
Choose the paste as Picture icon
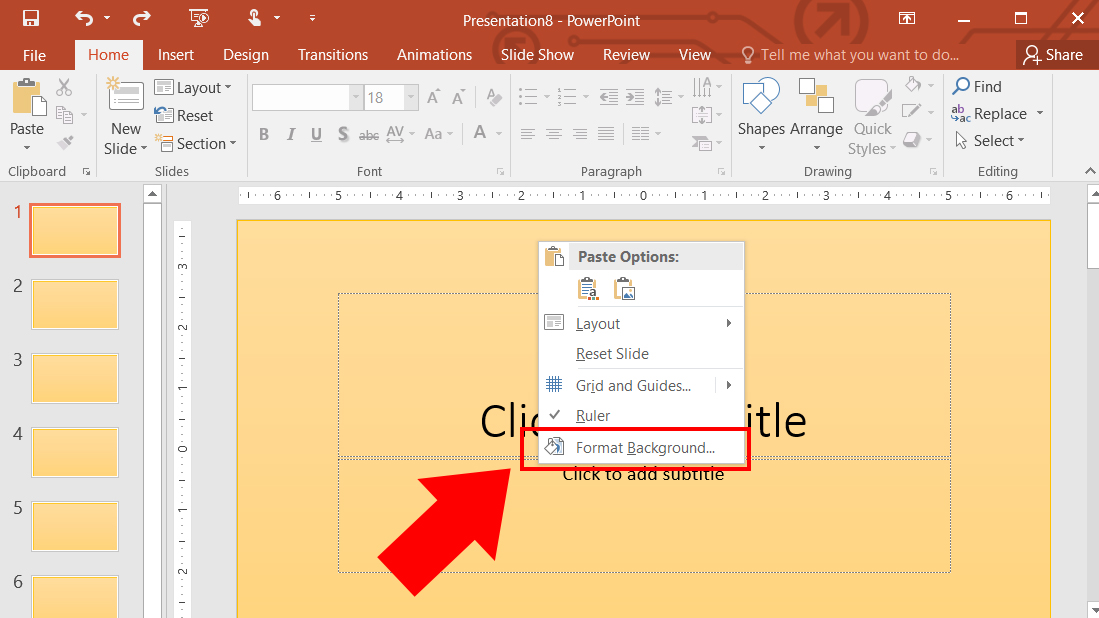coord(624,289)
